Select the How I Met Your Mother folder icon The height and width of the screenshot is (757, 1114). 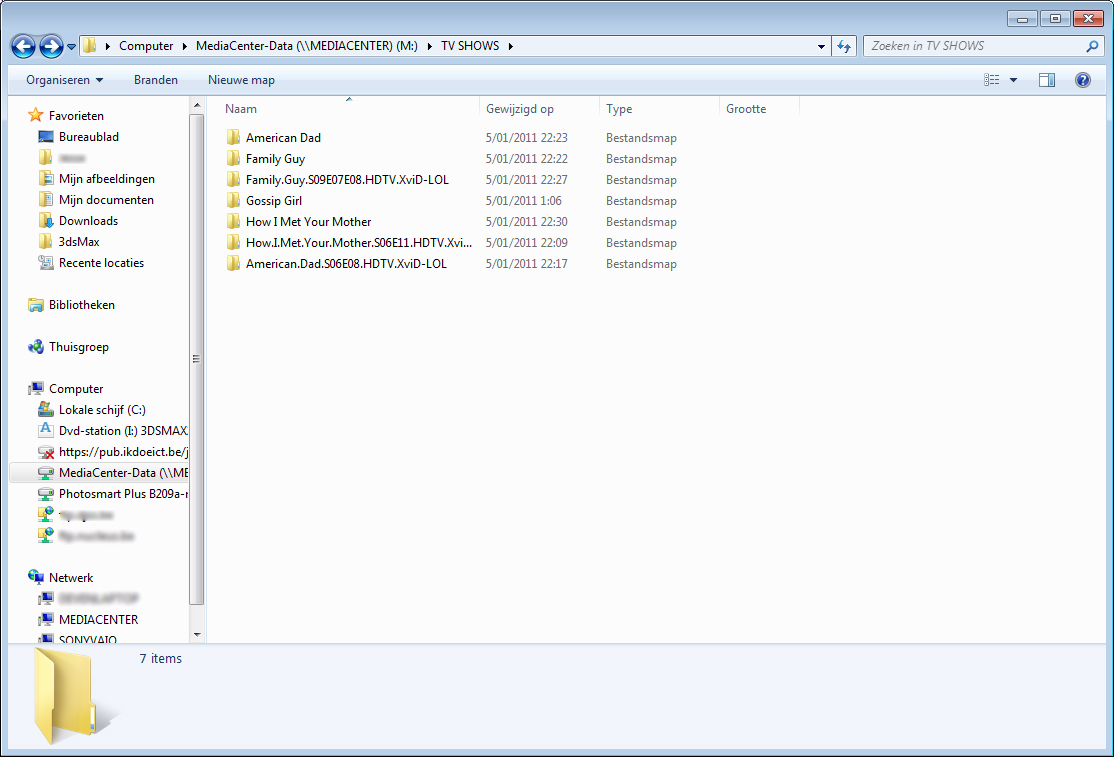coord(233,221)
